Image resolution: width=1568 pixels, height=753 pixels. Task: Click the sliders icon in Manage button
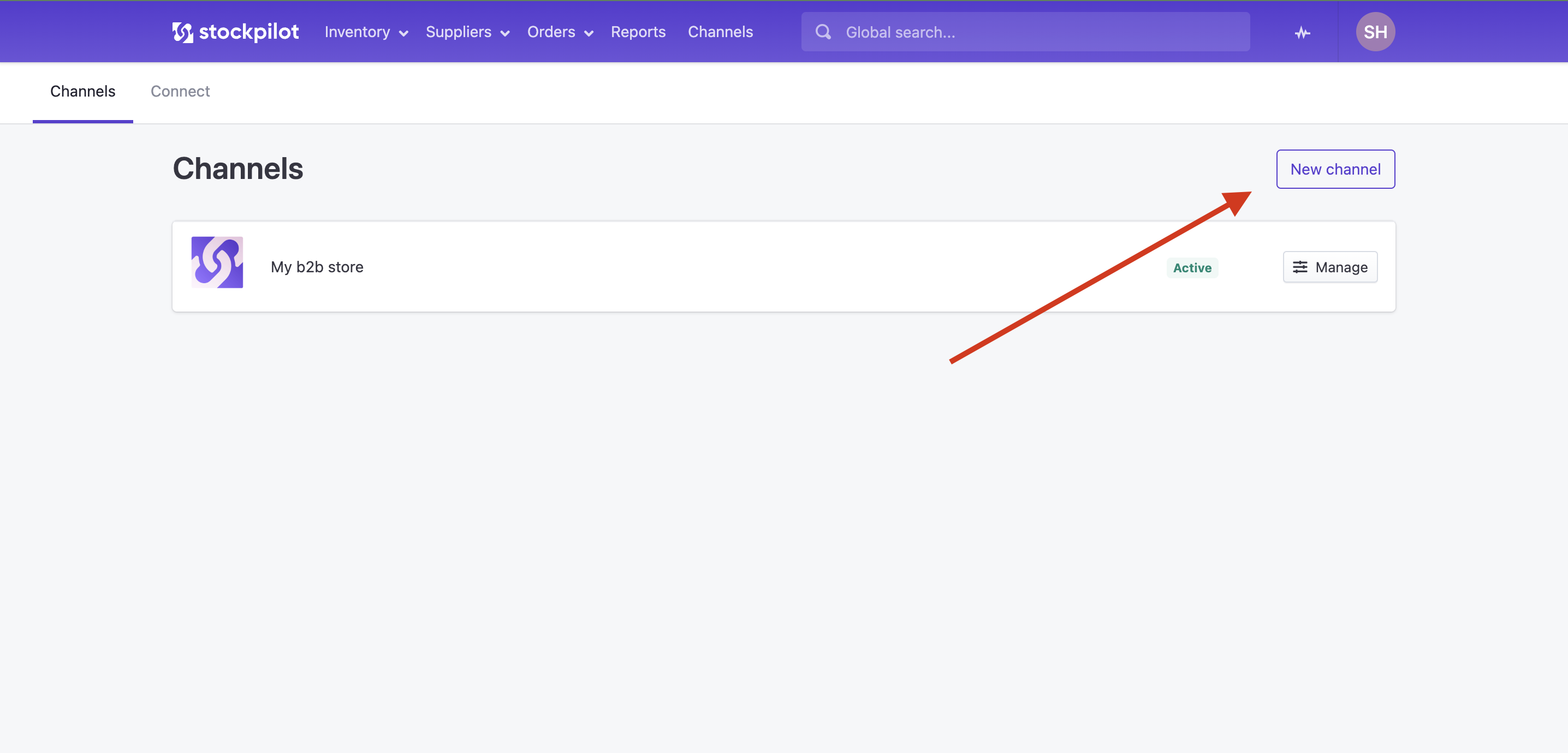[x=1299, y=267]
